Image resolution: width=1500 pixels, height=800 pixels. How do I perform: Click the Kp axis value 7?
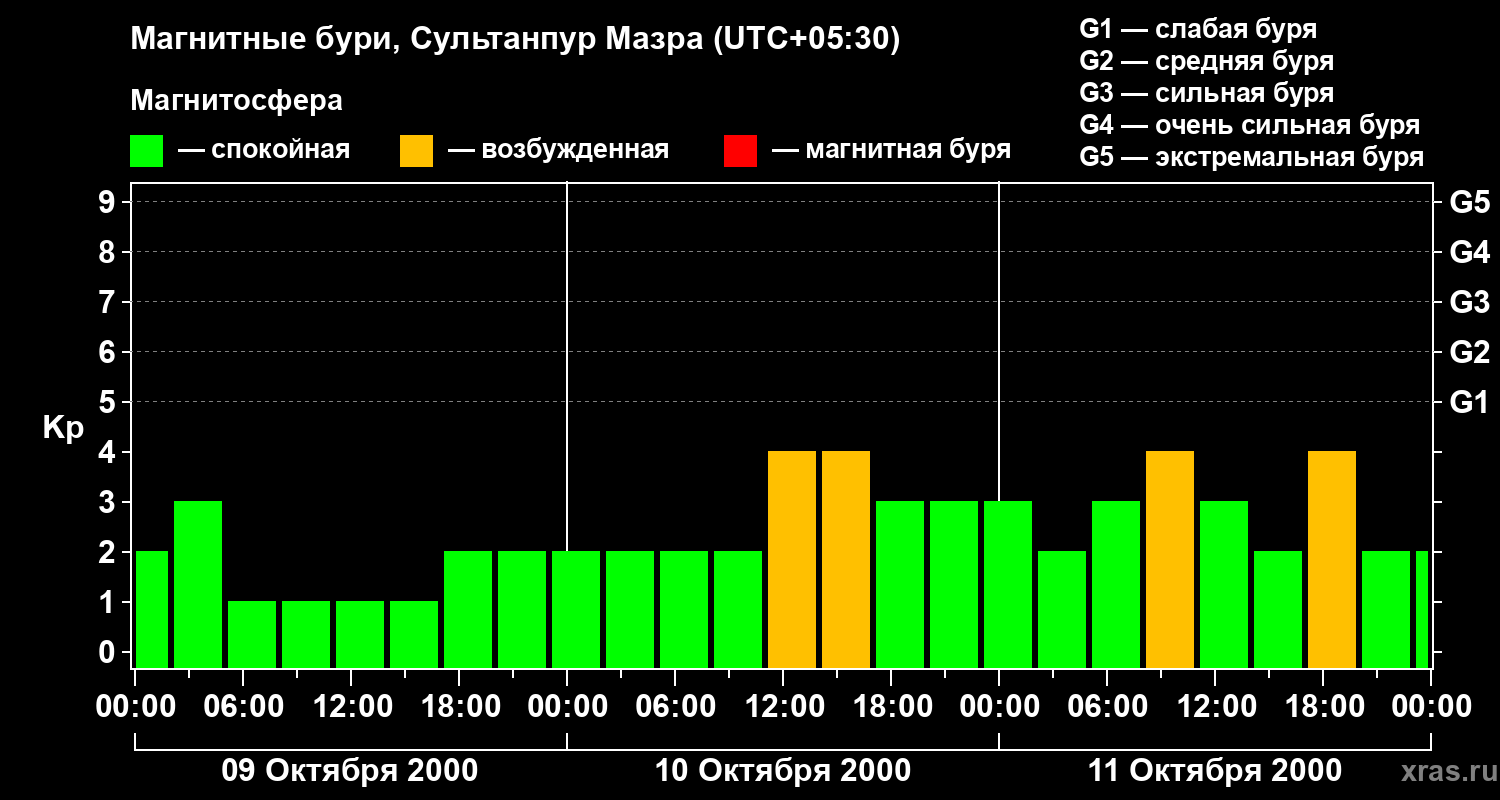tap(109, 302)
